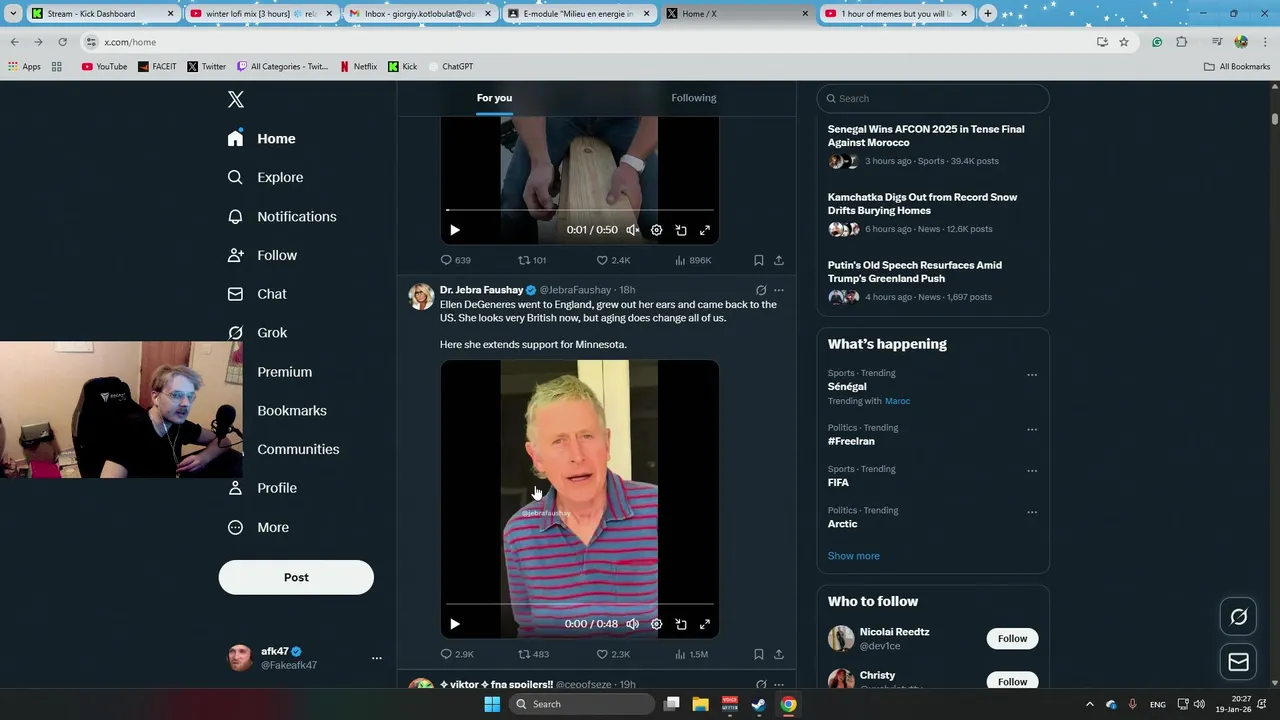Unmute the 0:48 video

[632, 624]
